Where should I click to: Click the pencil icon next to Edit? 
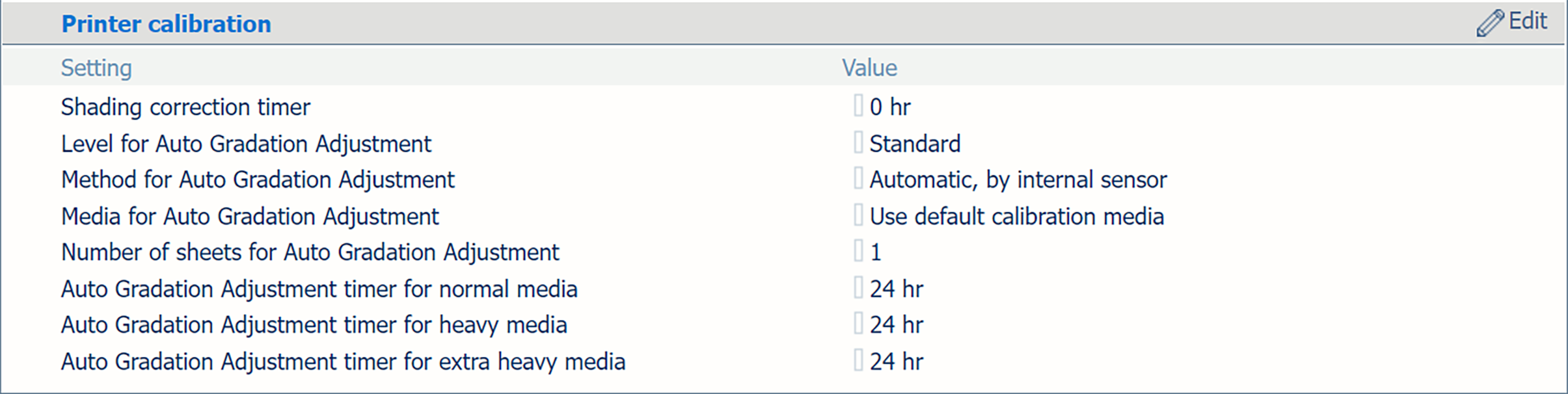(1489, 23)
